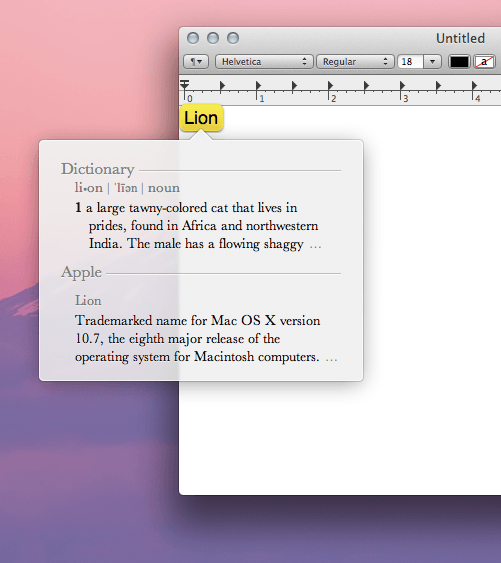Open the Regular typeface style dropdown
The image size is (501, 563).
click(x=355, y=62)
